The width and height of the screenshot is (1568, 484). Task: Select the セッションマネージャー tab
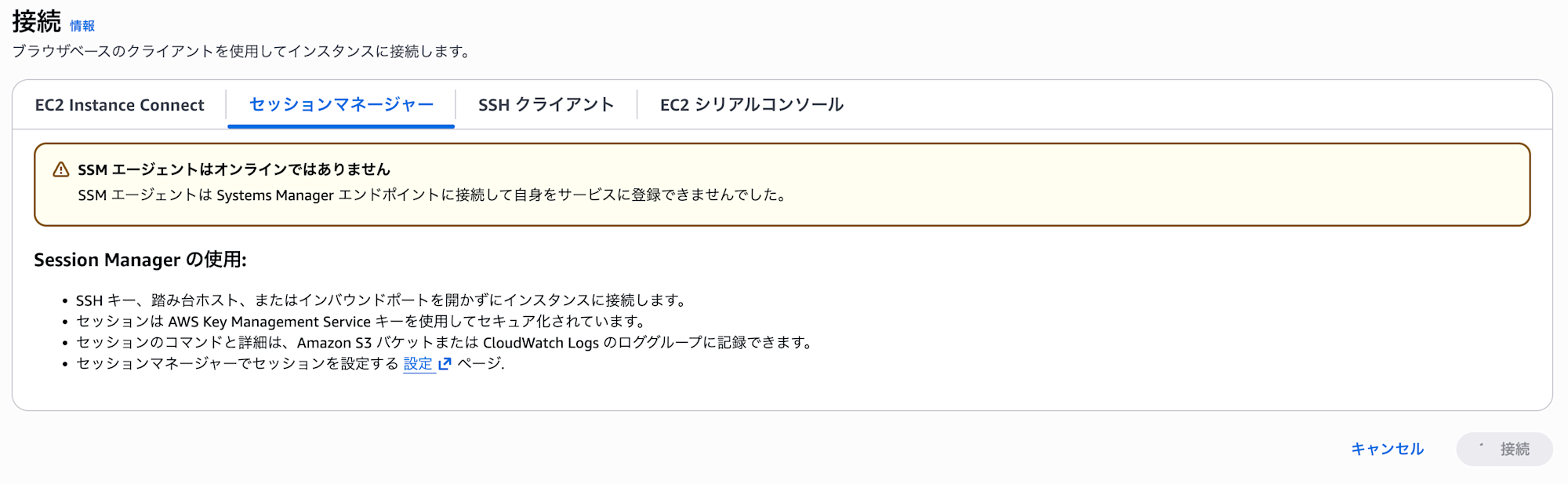pyautogui.click(x=340, y=104)
